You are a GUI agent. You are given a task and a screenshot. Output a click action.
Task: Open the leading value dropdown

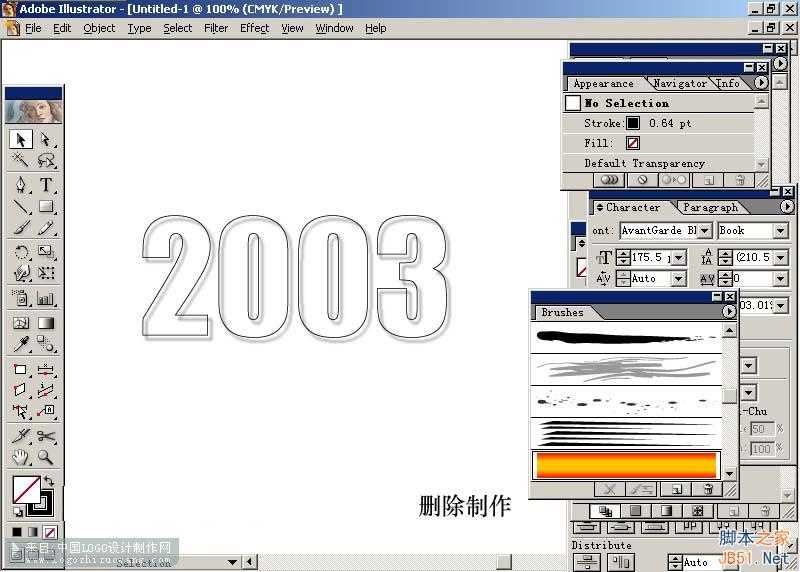pos(781,258)
